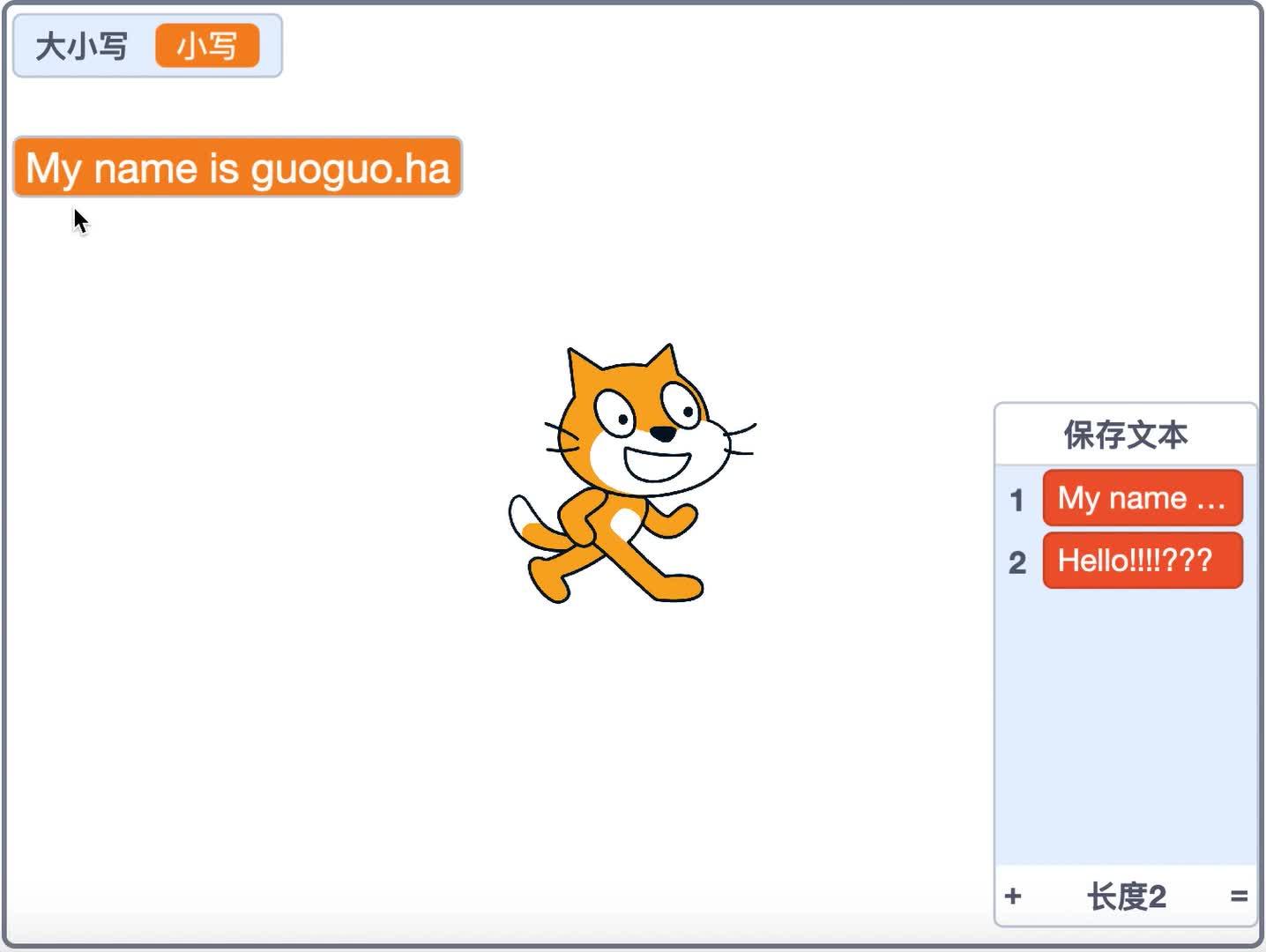Click the 大小写 variable label
This screenshot has height=952, width=1266.
(81, 46)
